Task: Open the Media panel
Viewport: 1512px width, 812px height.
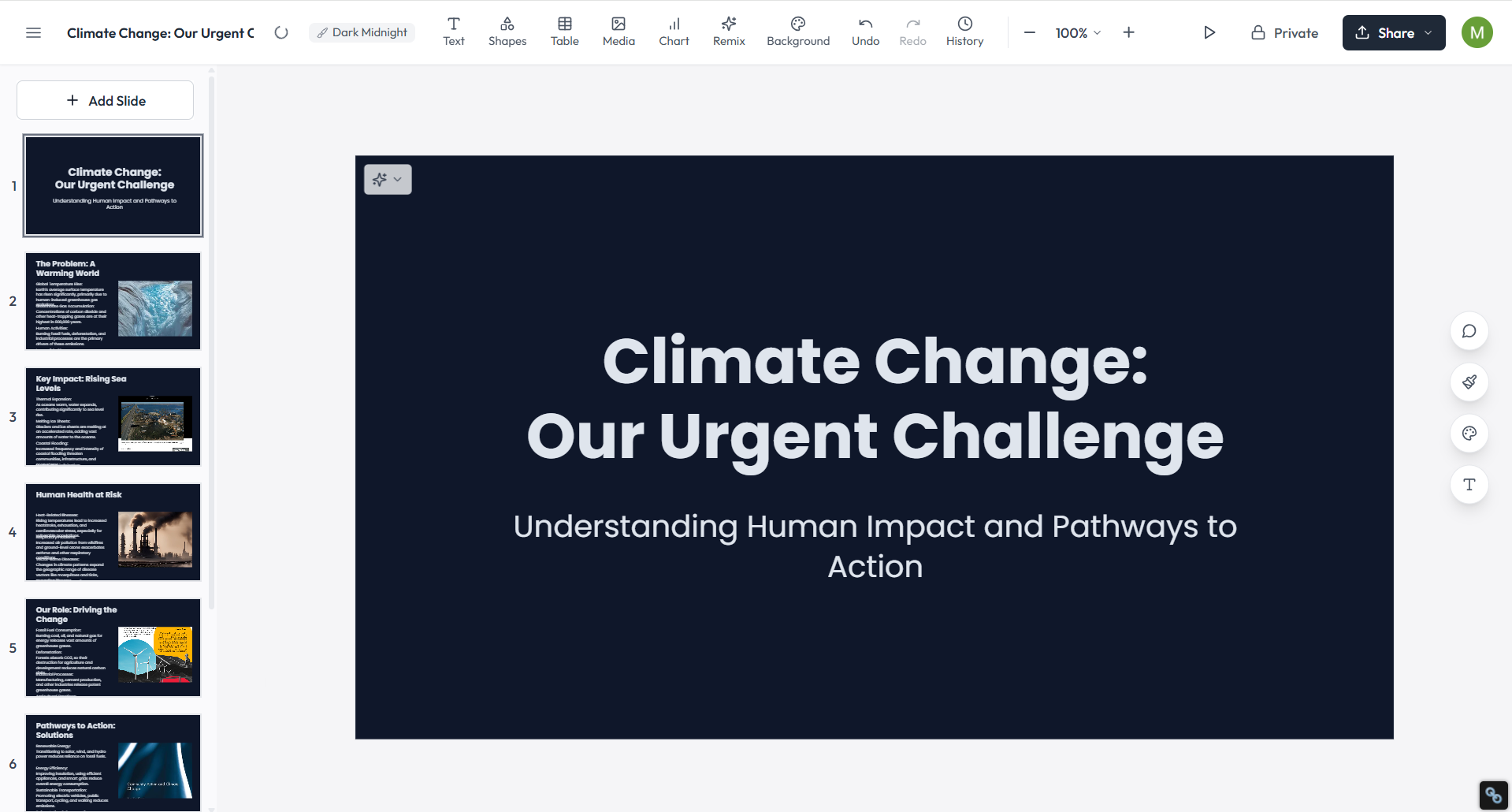Action: pos(619,32)
